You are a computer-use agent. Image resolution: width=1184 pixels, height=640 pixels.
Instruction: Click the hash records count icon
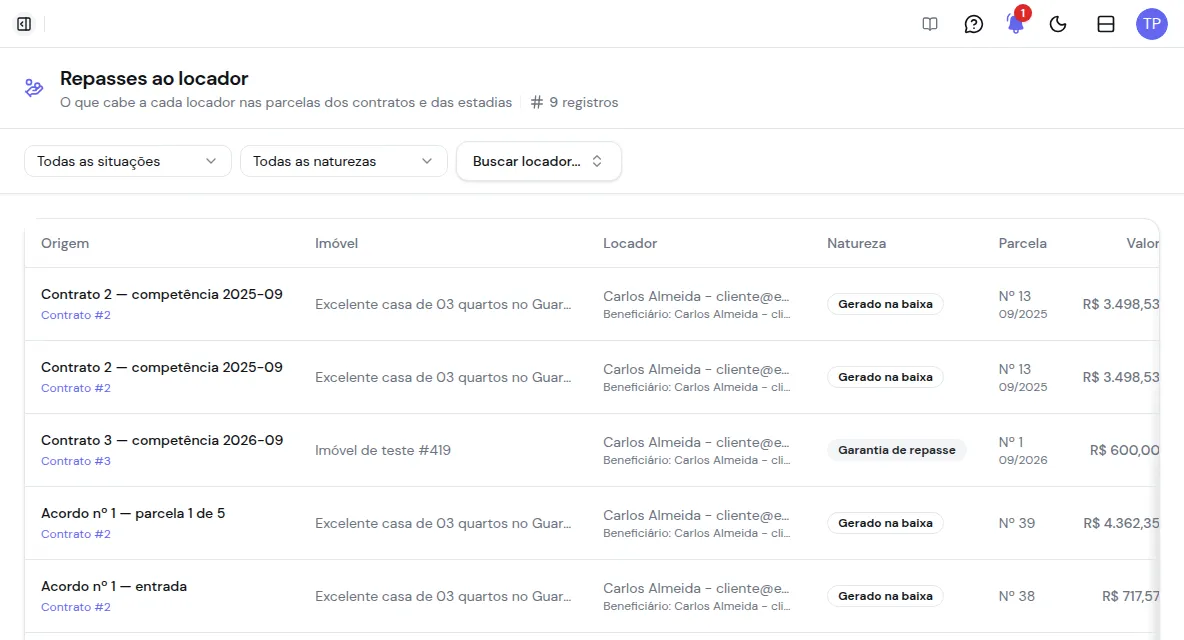coord(537,102)
